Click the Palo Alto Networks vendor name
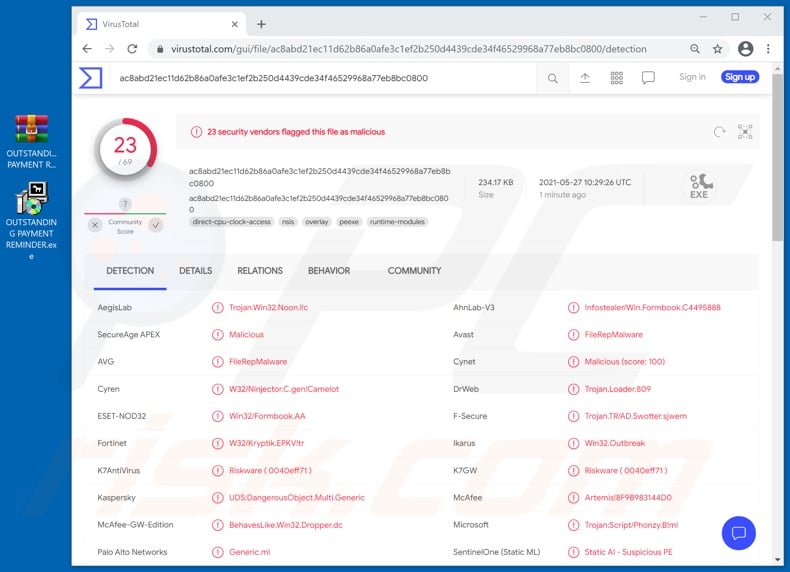790x572 pixels. coord(132,552)
